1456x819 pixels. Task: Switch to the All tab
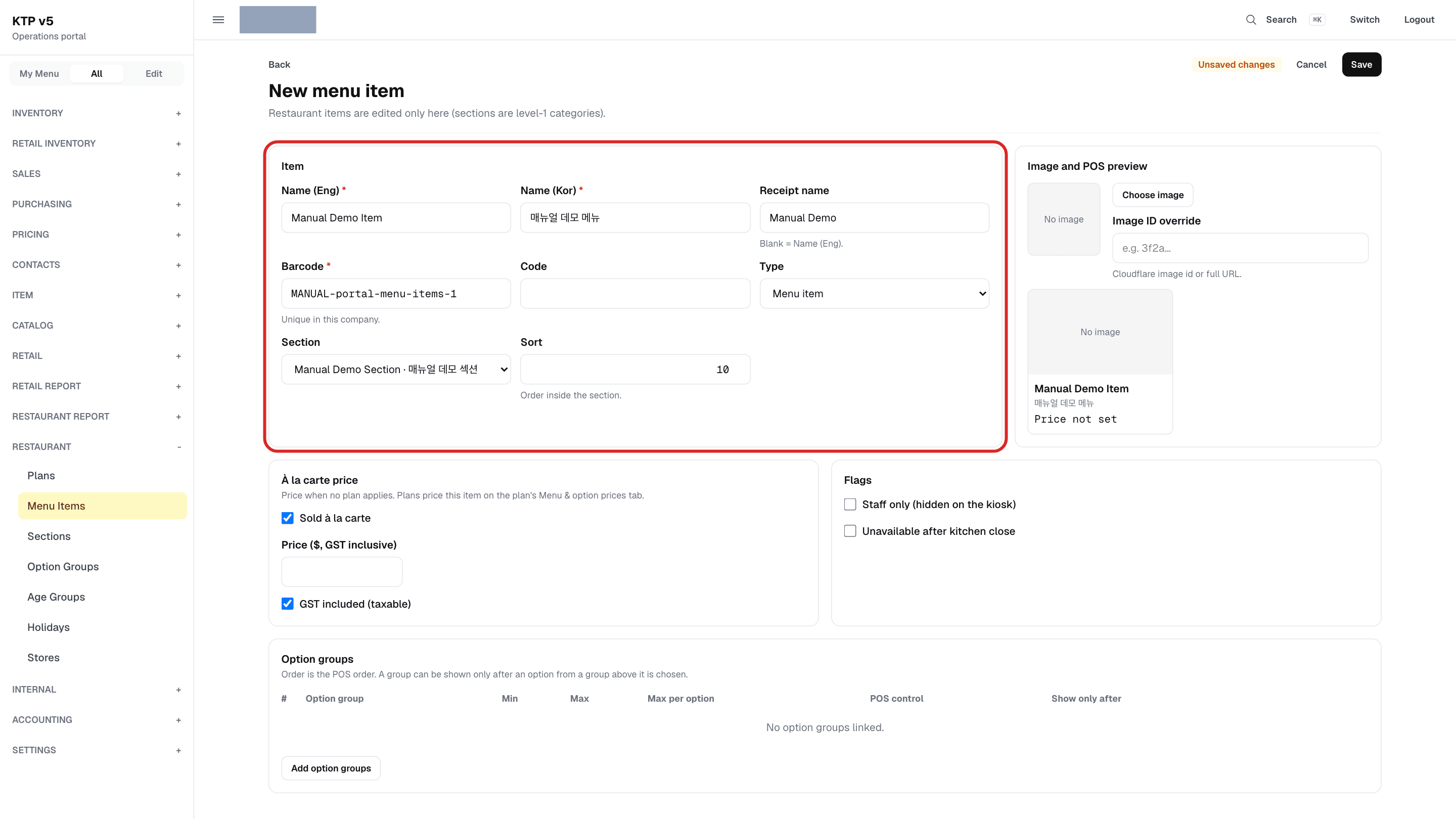(97, 73)
